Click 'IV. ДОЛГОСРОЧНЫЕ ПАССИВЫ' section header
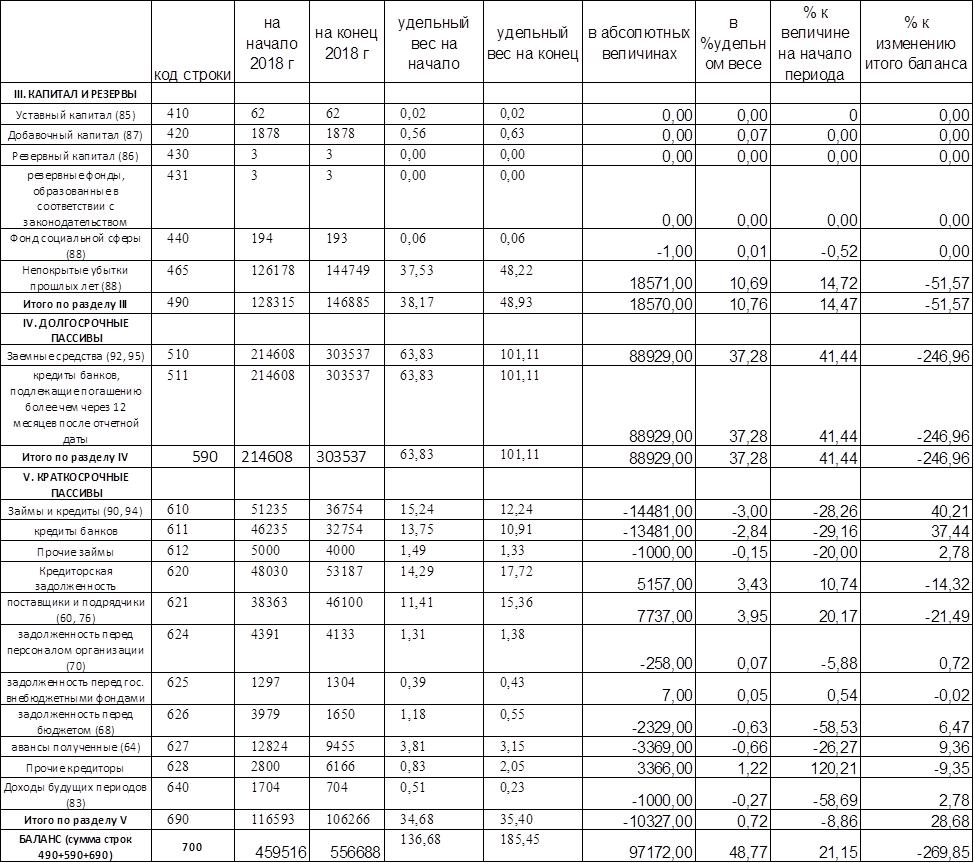Image resolution: width=974 pixels, height=863 pixels. [x=76, y=330]
